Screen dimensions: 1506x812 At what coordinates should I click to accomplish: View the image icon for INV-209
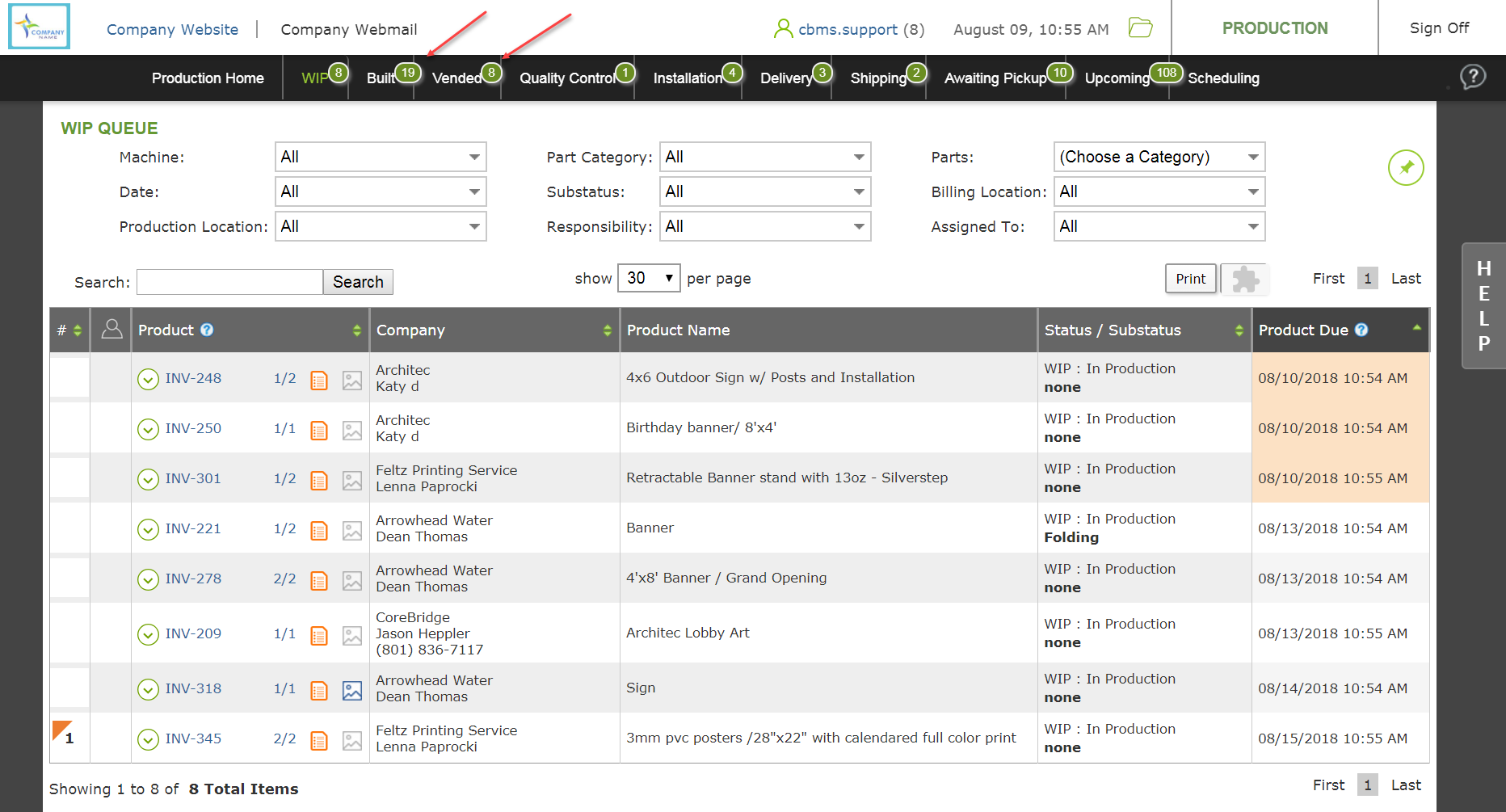pos(352,635)
